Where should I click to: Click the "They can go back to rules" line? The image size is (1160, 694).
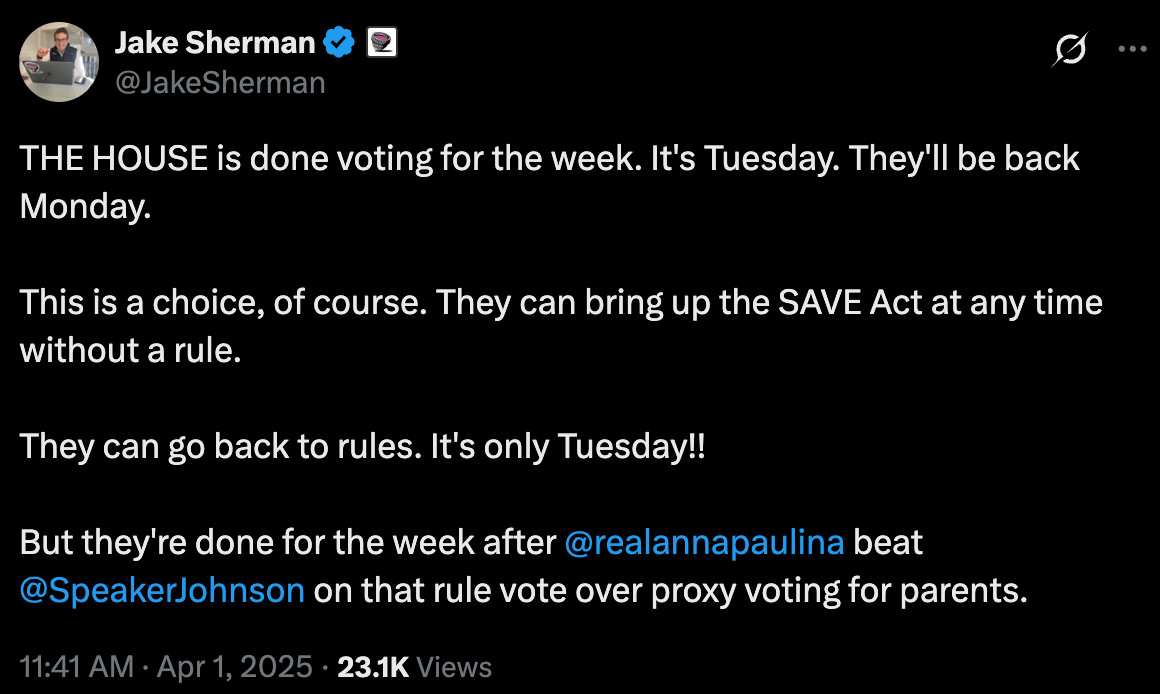tap(362, 447)
